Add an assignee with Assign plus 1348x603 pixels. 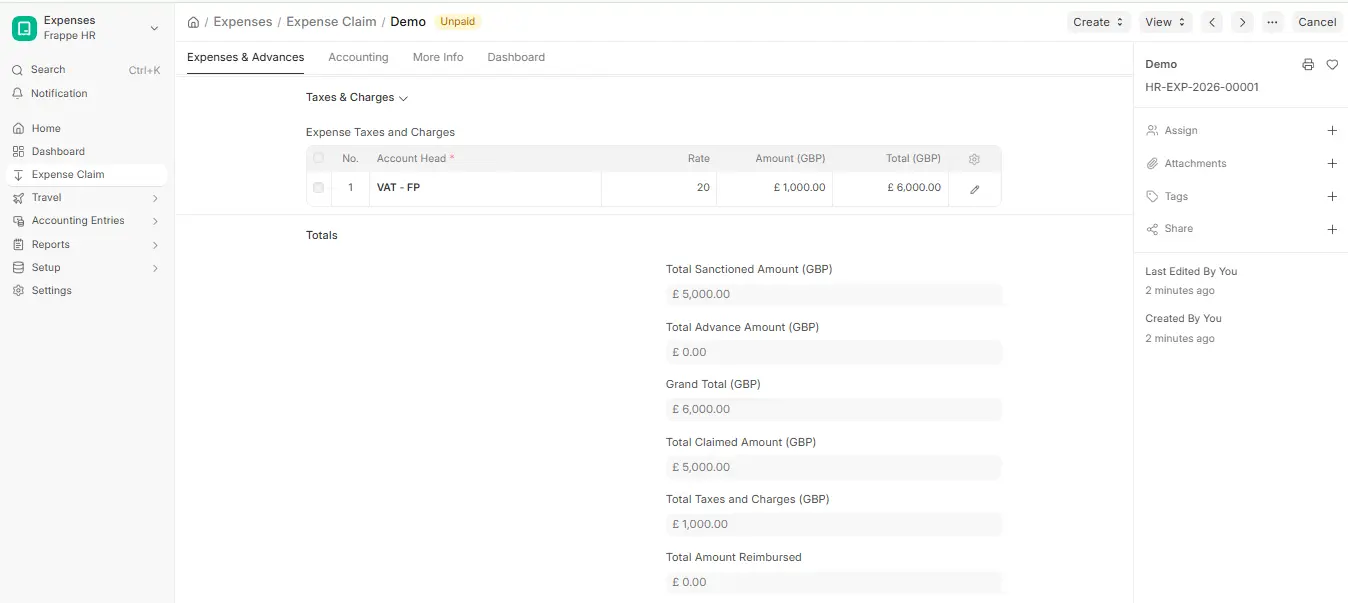pyautogui.click(x=1332, y=131)
